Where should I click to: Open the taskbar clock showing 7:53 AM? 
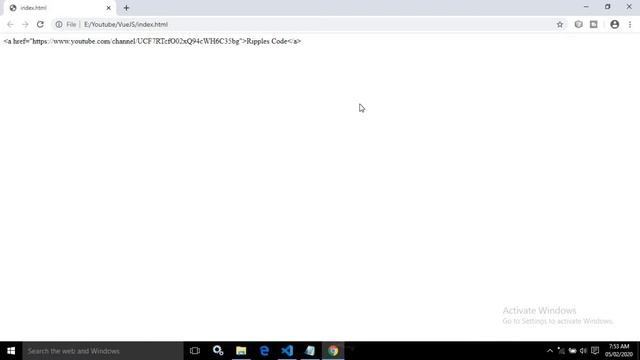tap(619, 351)
